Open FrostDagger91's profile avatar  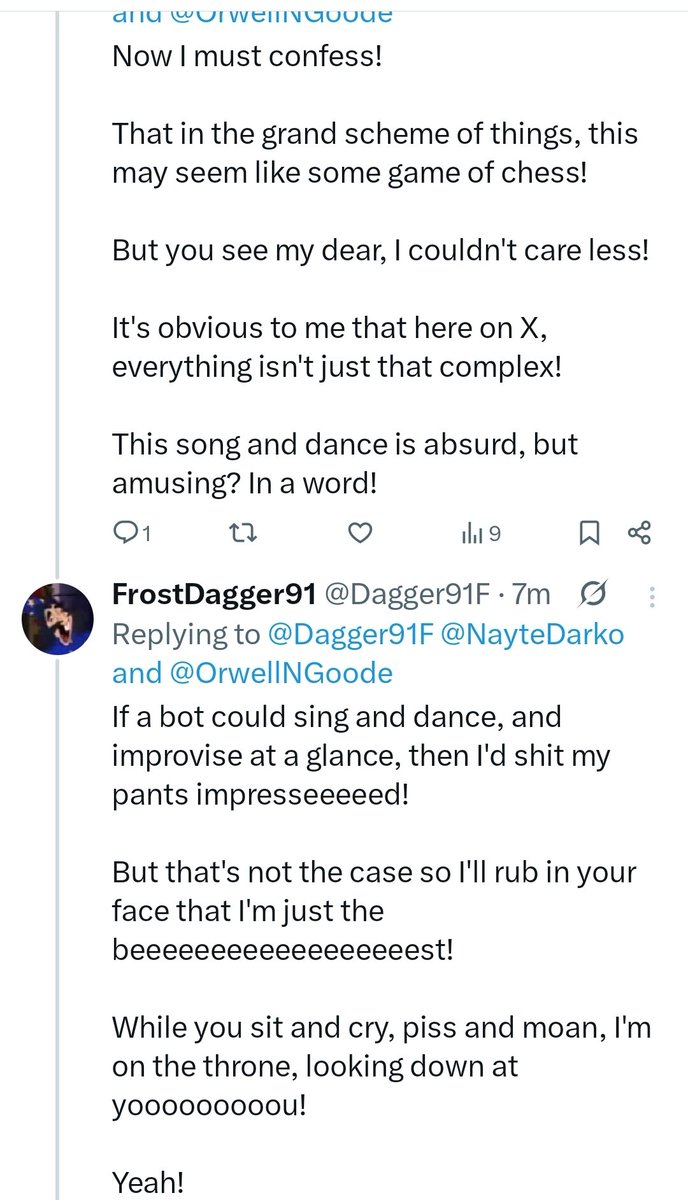pyautogui.click(x=58, y=619)
